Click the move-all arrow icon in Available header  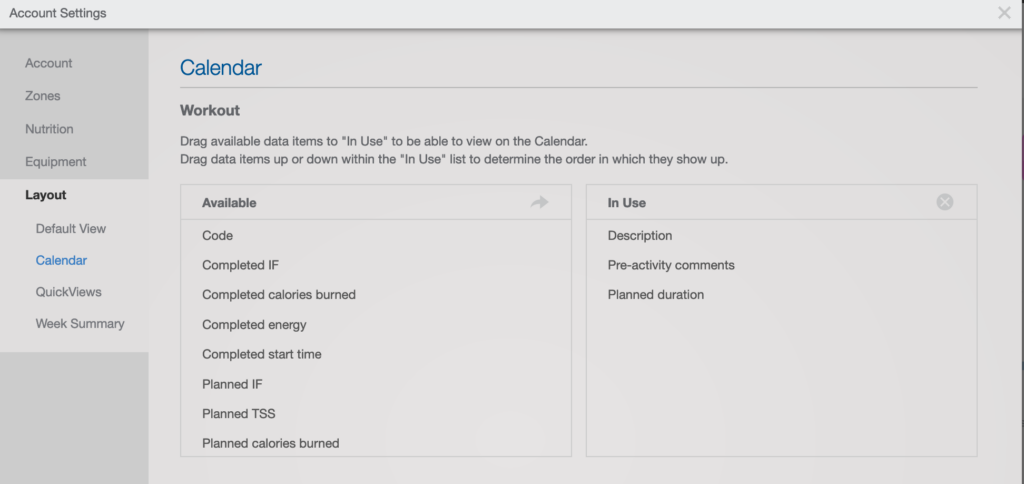(539, 202)
